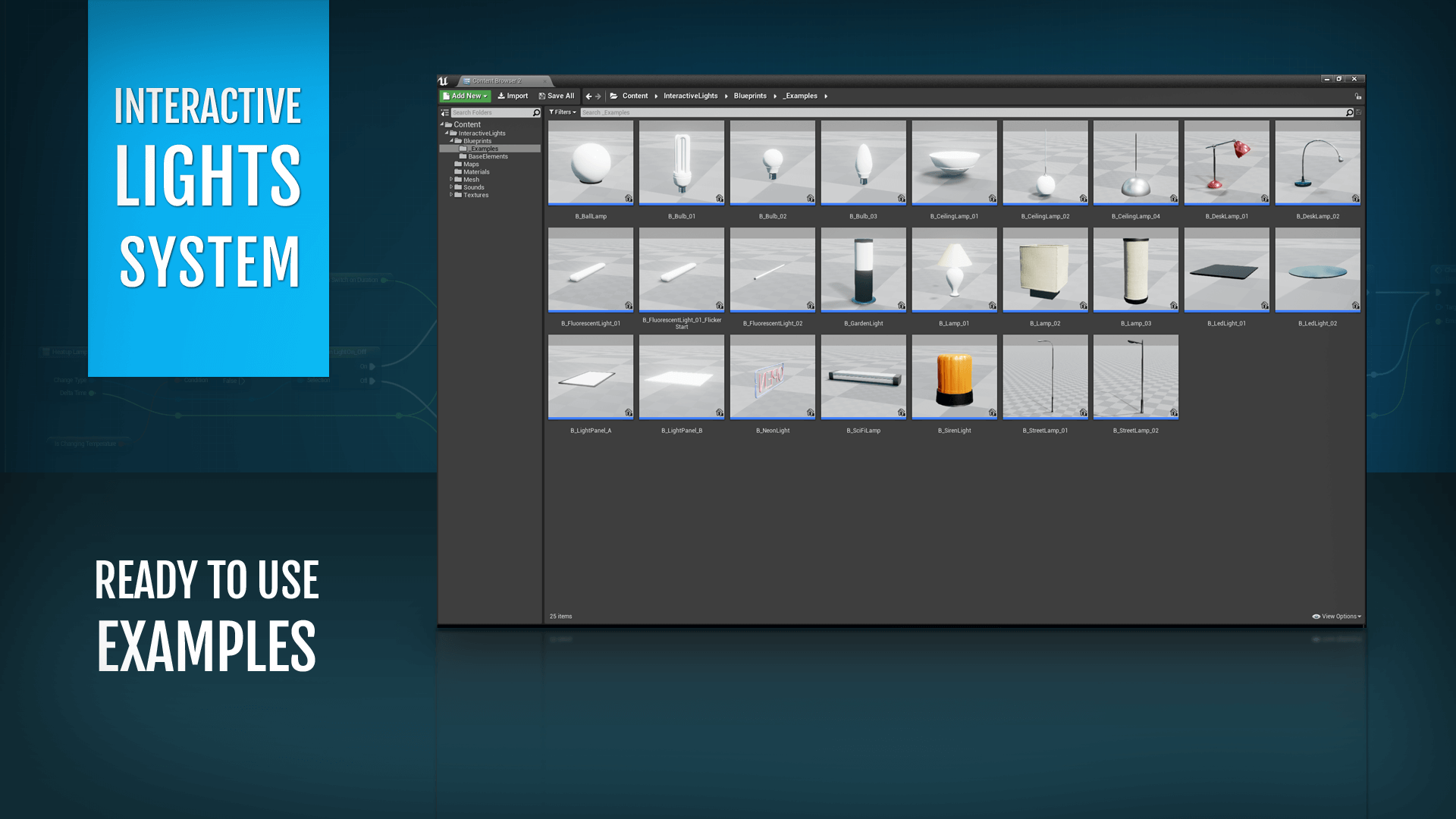The image size is (1456, 819).
Task: Select the Materials folder in tree
Action: tap(472, 172)
